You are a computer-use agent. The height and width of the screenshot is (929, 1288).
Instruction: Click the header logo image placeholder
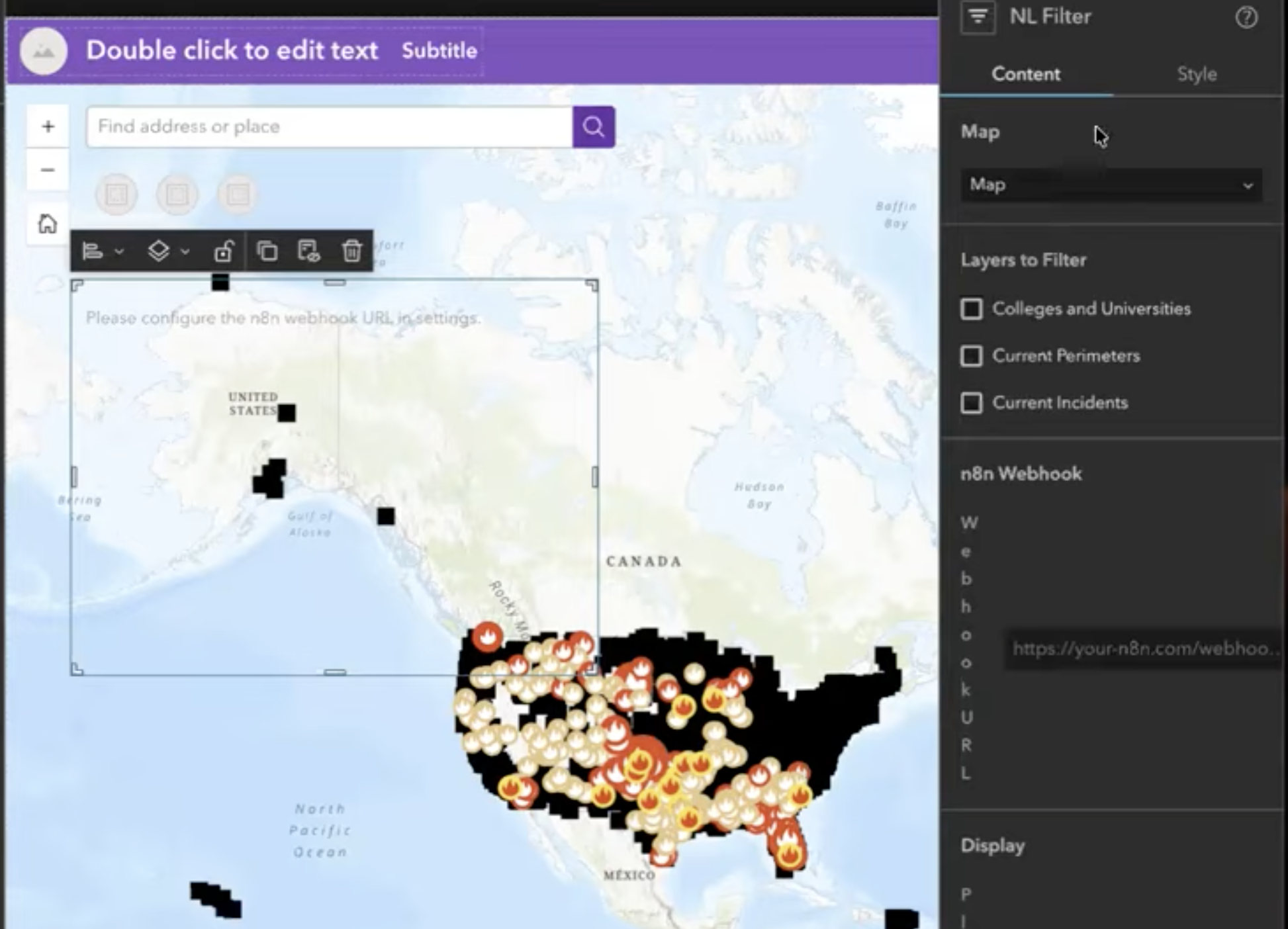(44, 51)
